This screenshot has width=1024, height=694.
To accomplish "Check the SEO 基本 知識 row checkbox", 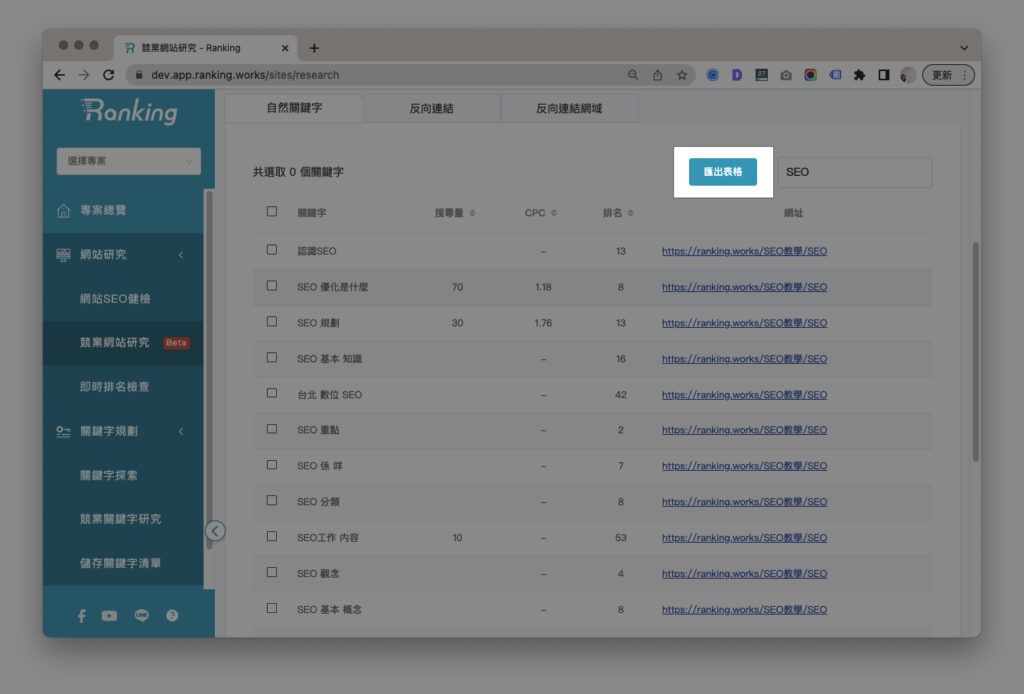I will [x=272, y=358].
